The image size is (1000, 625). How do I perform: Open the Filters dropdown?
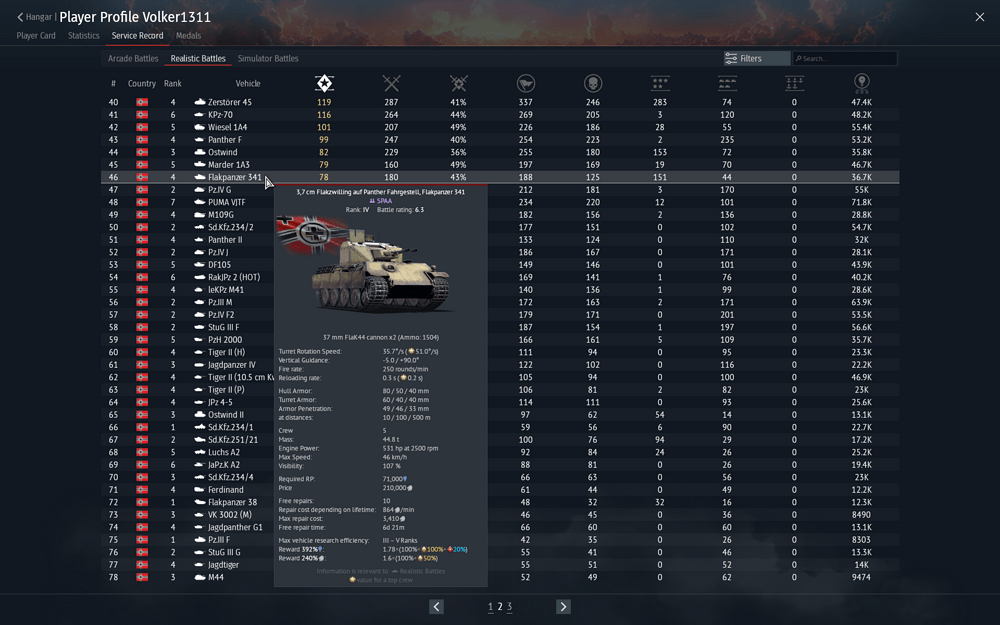coord(757,58)
